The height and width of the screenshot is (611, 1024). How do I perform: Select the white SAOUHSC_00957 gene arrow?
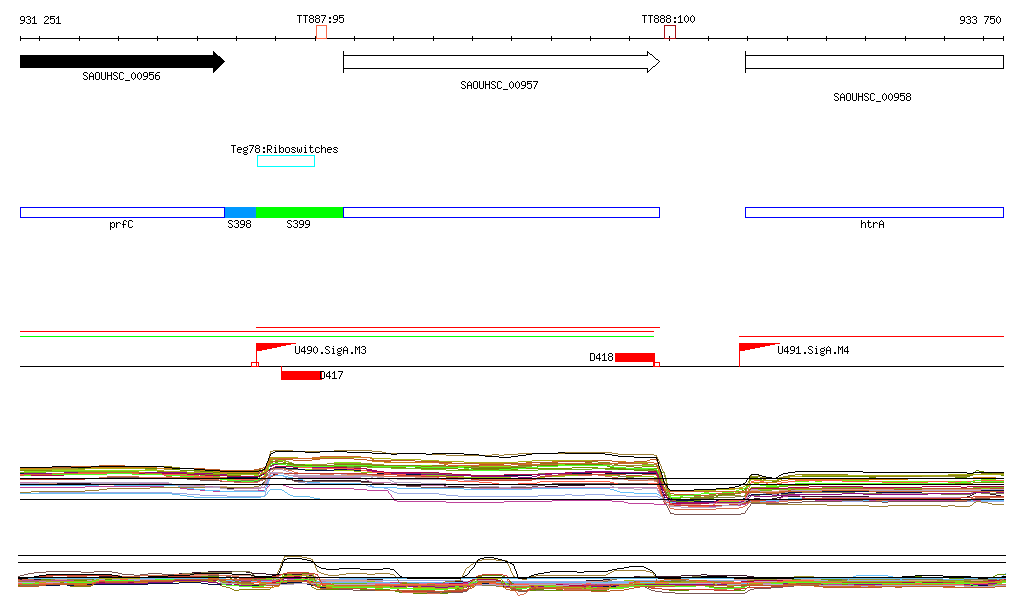(x=500, y=62)
